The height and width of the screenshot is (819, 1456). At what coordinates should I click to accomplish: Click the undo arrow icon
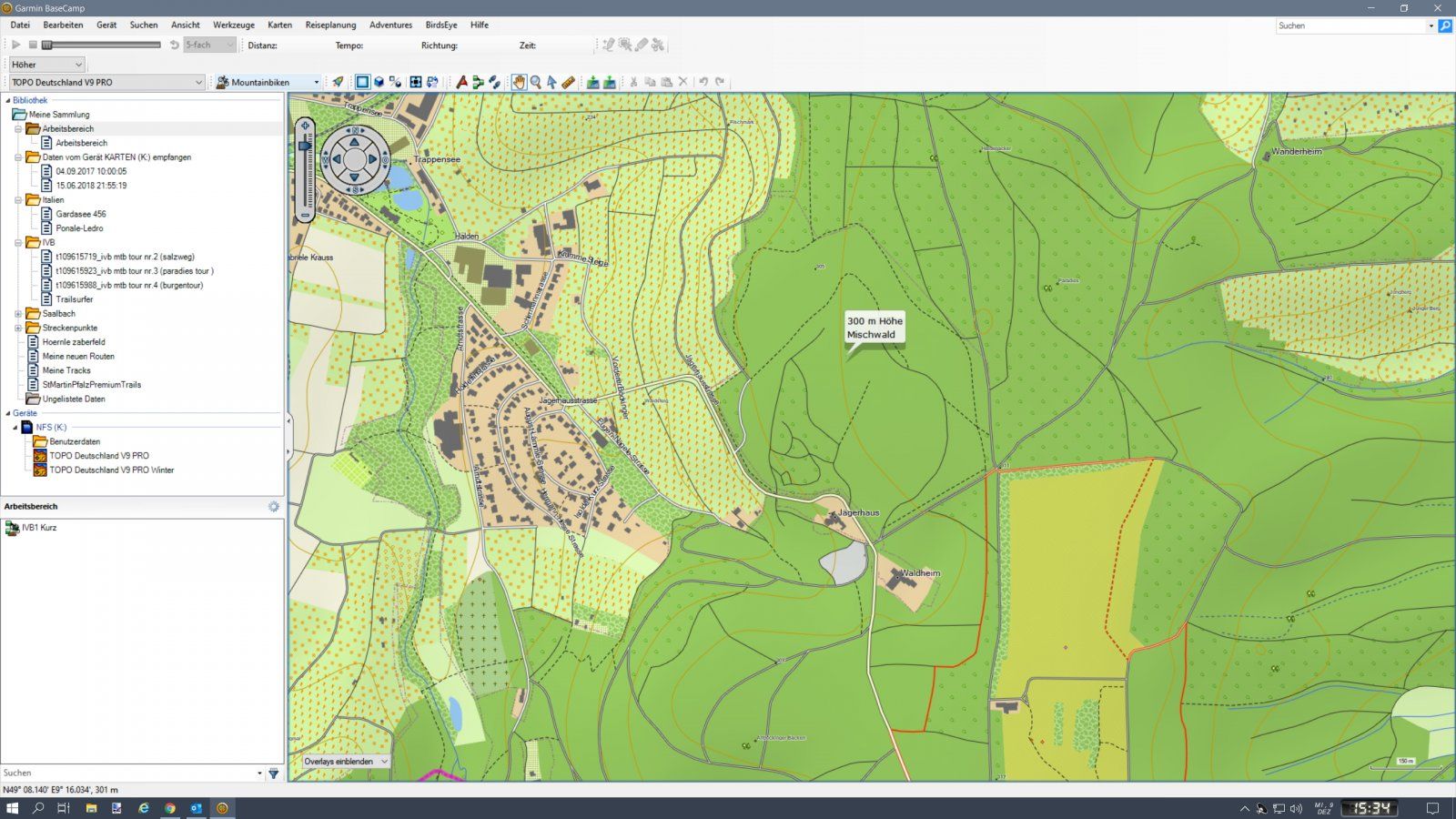[703, 82]
